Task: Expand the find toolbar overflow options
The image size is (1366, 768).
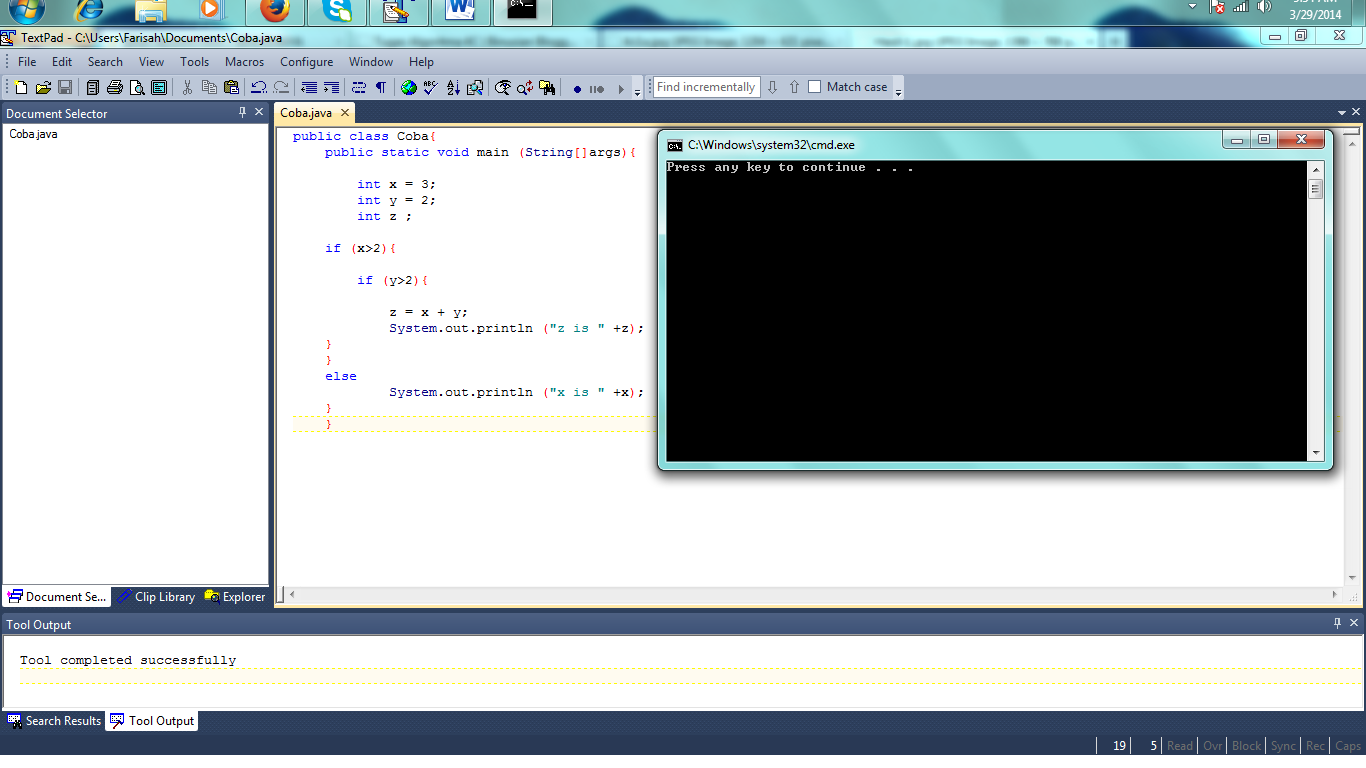Action: [x=898, y=91]
